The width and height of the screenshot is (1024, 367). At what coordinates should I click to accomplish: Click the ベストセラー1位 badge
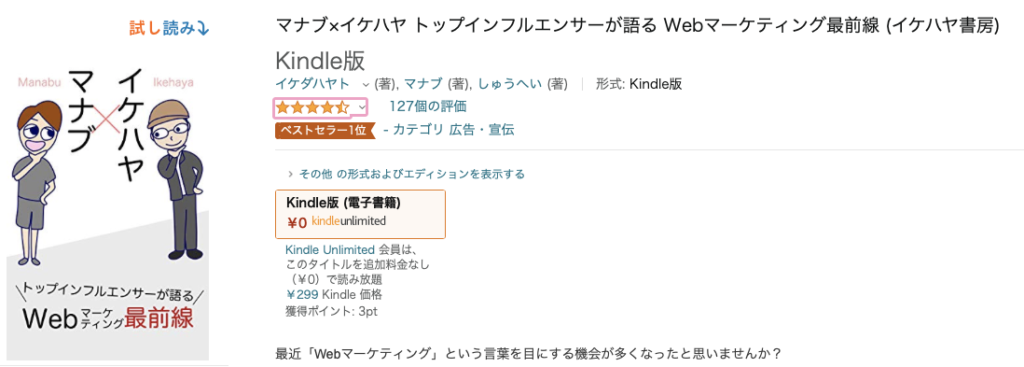pyautogui.click(x=325, y=130)
